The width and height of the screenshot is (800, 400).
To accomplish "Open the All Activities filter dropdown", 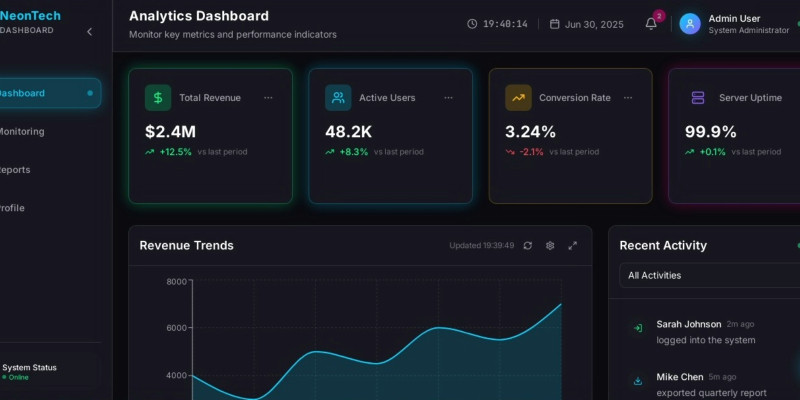I will pos(708,275).
